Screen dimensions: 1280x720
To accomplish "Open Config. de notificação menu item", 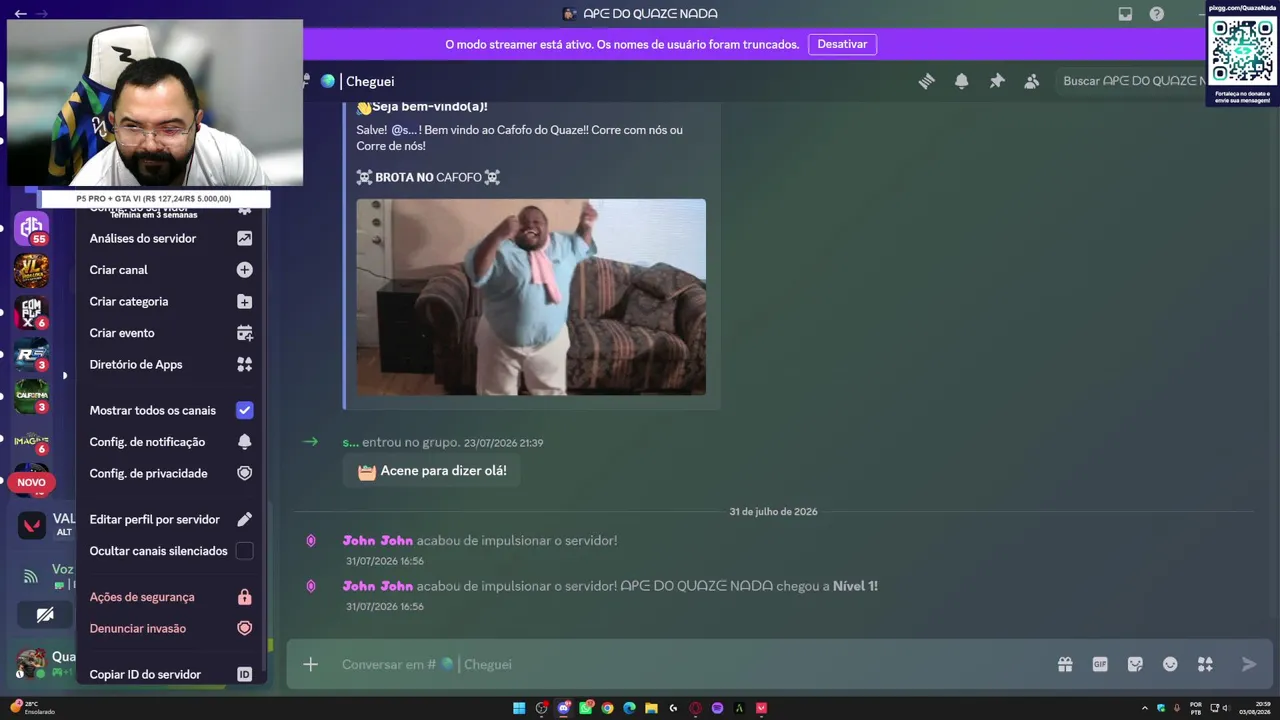I will (x=171, y=442).
